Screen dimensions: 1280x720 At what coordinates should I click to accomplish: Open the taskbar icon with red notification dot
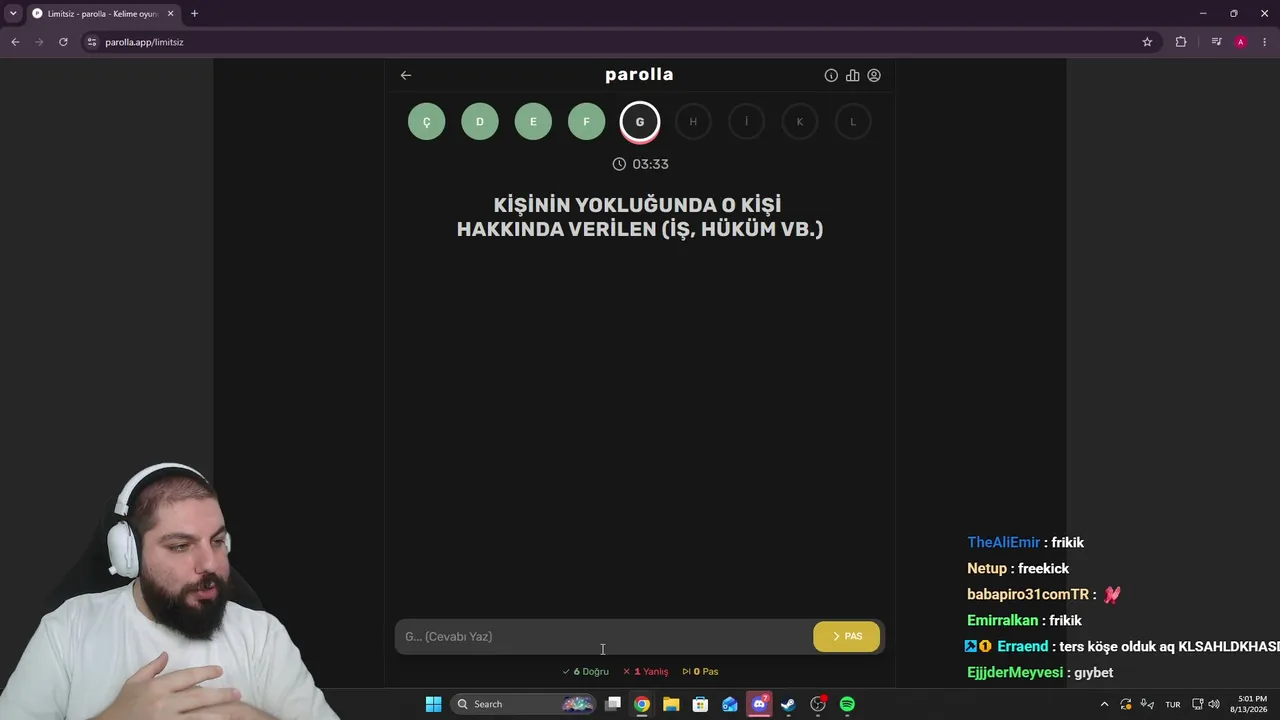click(x=818, y=704)
